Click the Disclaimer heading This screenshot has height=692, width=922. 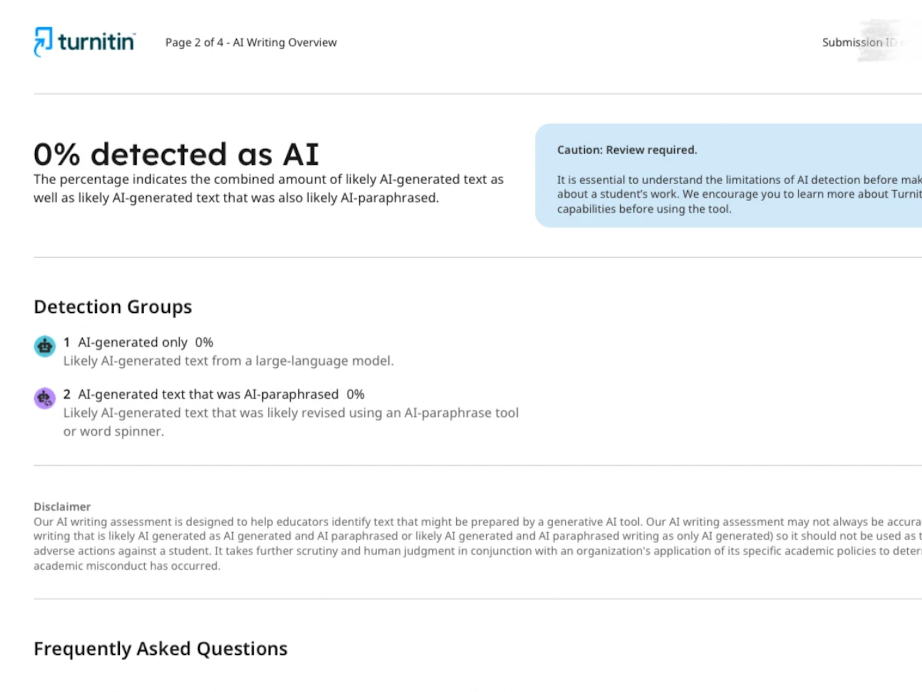click(x=62, y=507)
